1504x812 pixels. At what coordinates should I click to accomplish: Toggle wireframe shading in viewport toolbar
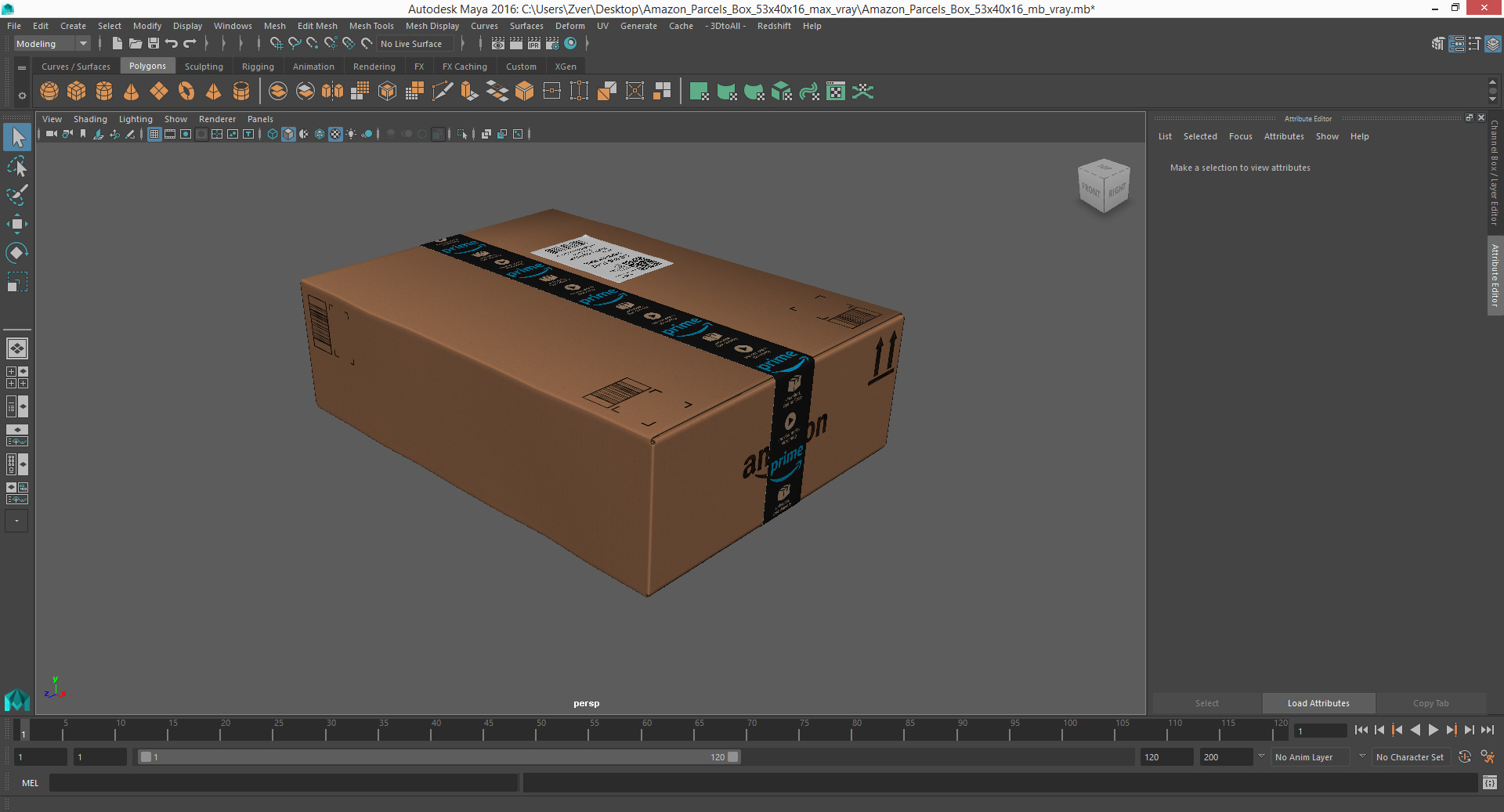tap(273, 134)
